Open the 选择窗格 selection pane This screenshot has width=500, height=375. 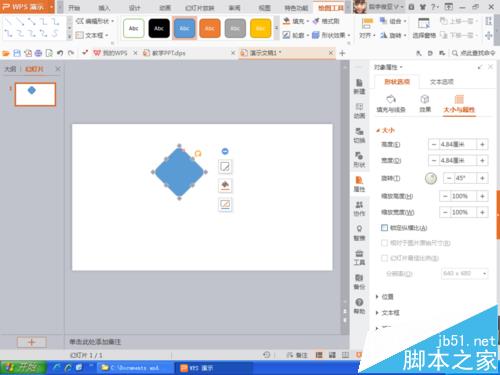click(424, 28)
